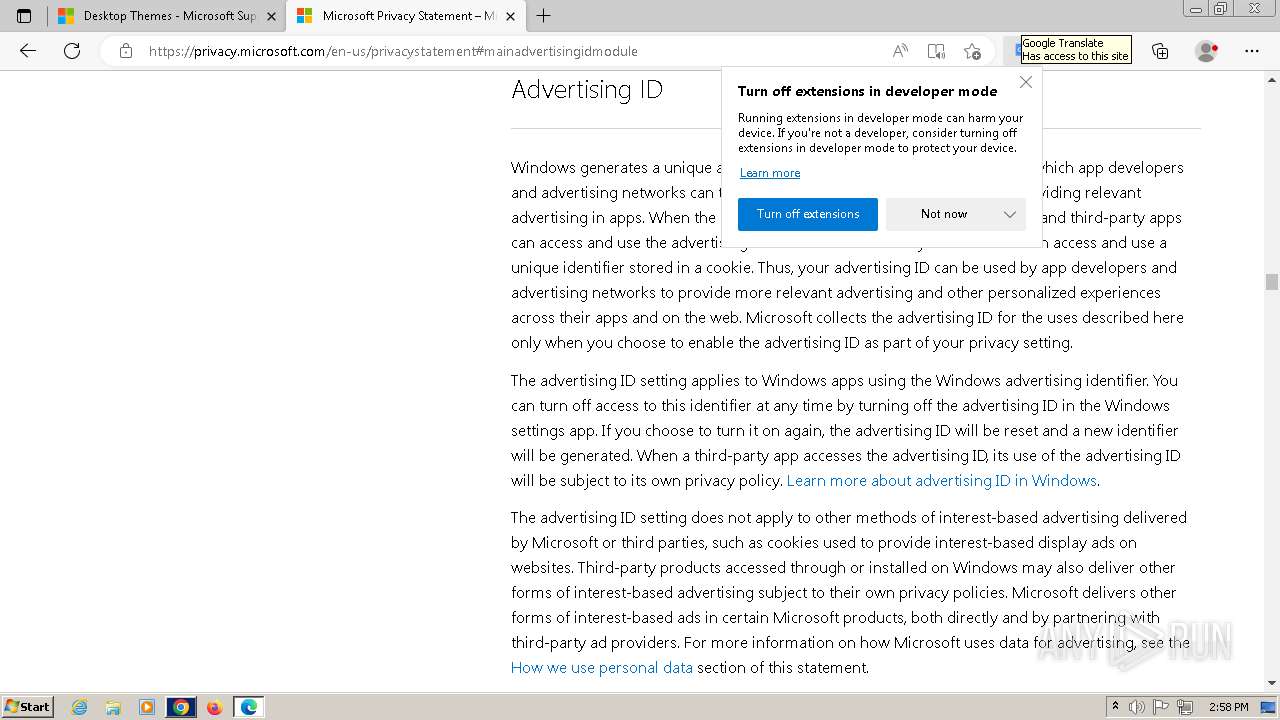
Task: Open Learn more link in popup
Action: pyautogui.click(x=770, y=173)
